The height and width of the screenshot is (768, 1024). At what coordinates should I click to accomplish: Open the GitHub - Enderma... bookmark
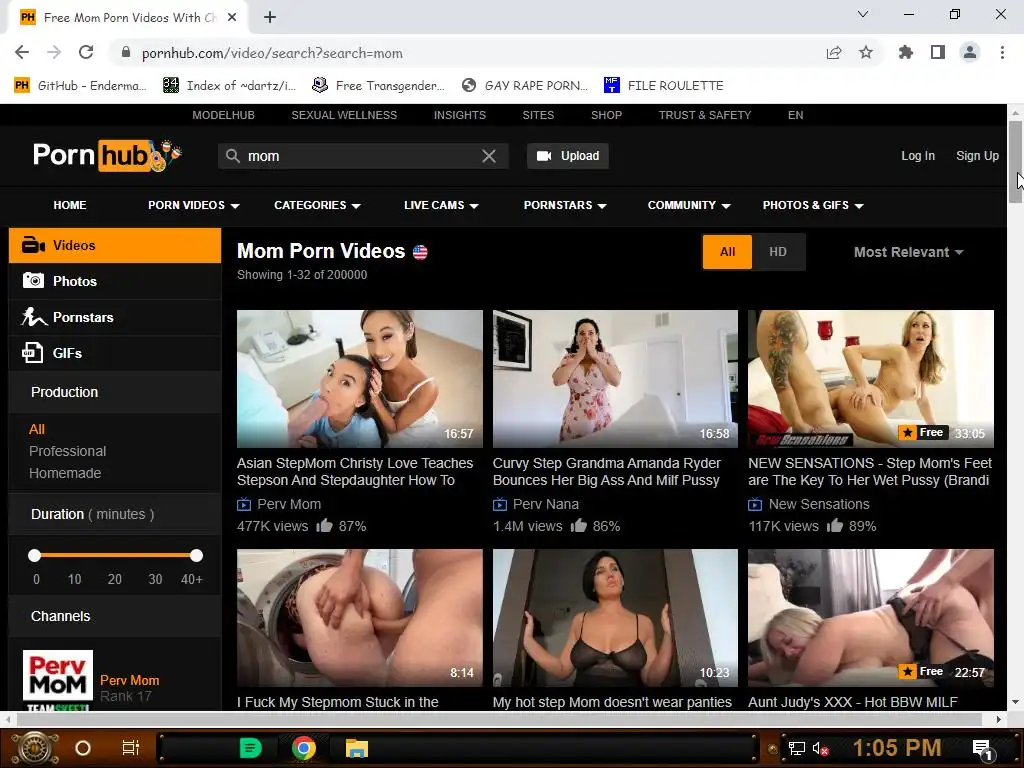(80, 86)
